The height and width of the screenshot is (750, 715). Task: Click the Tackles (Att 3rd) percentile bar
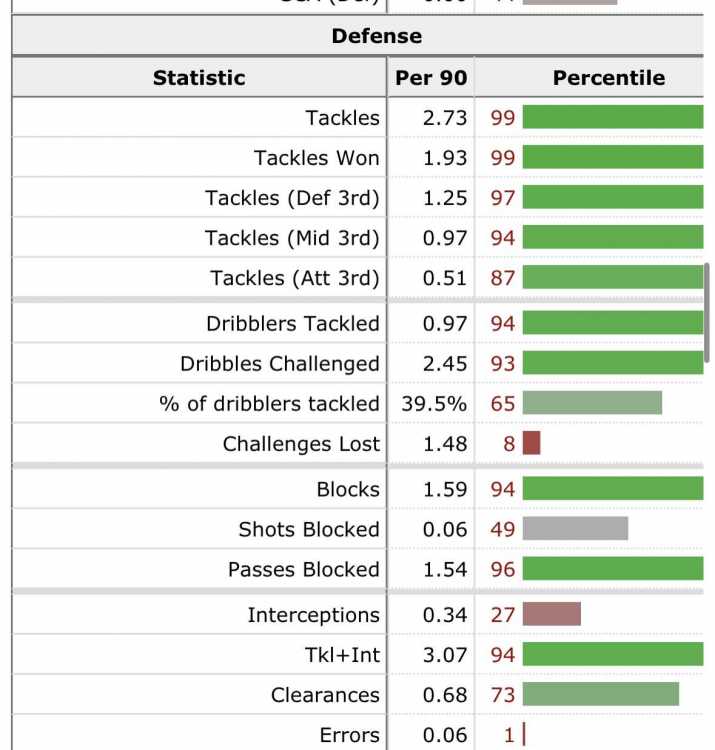(x=612, y=277)
